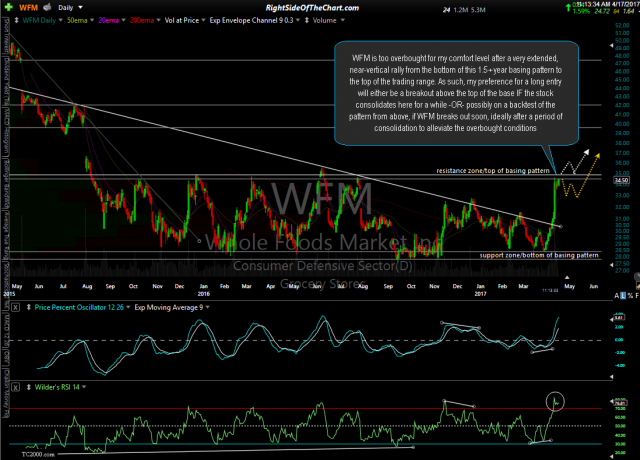The image size is (640, 460).
Task: Click the move arrows icon on Price Percent Oscillator pane
Action: [x=29, y=307]
